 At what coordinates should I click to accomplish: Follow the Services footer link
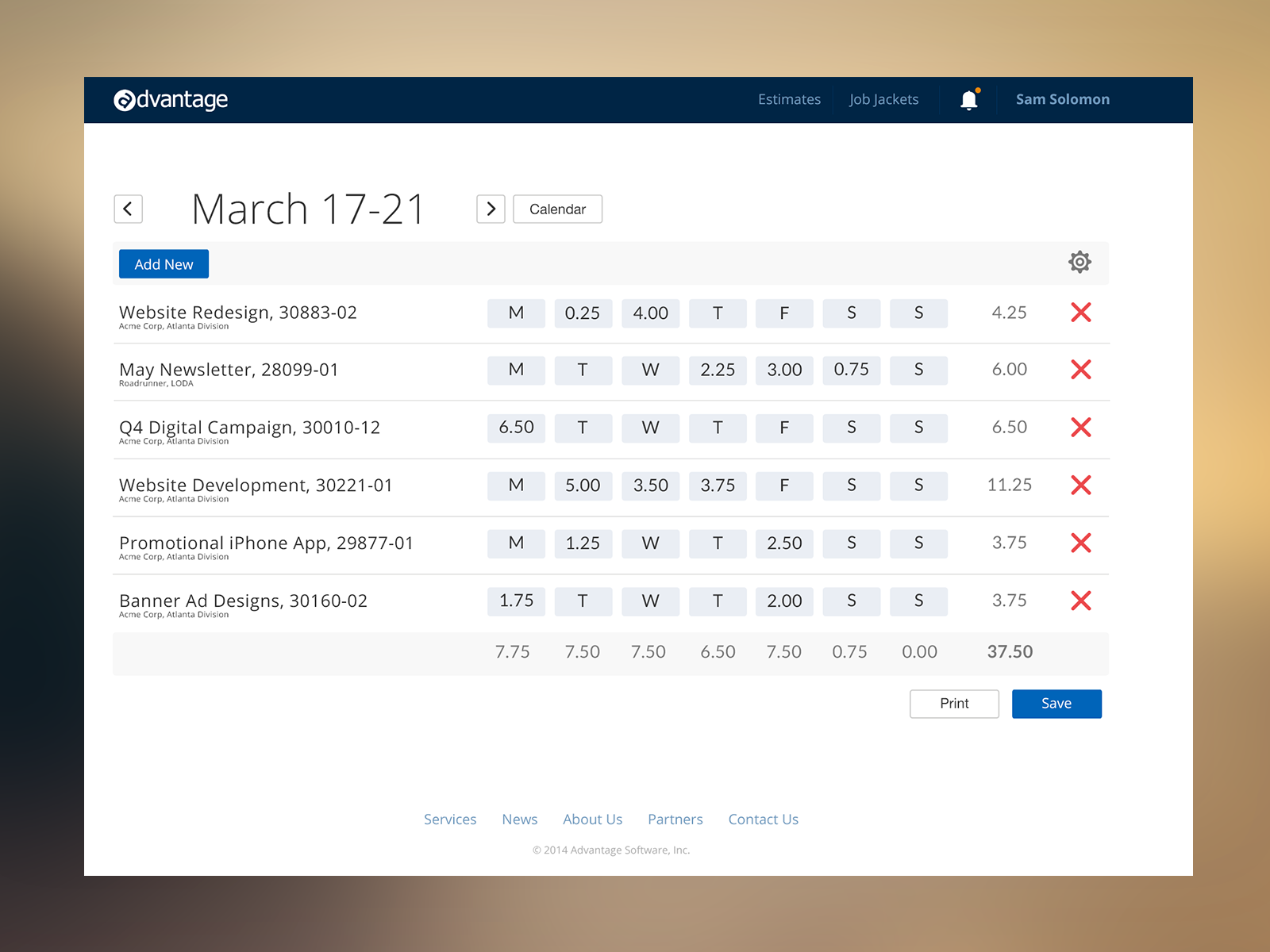[450, 820]
